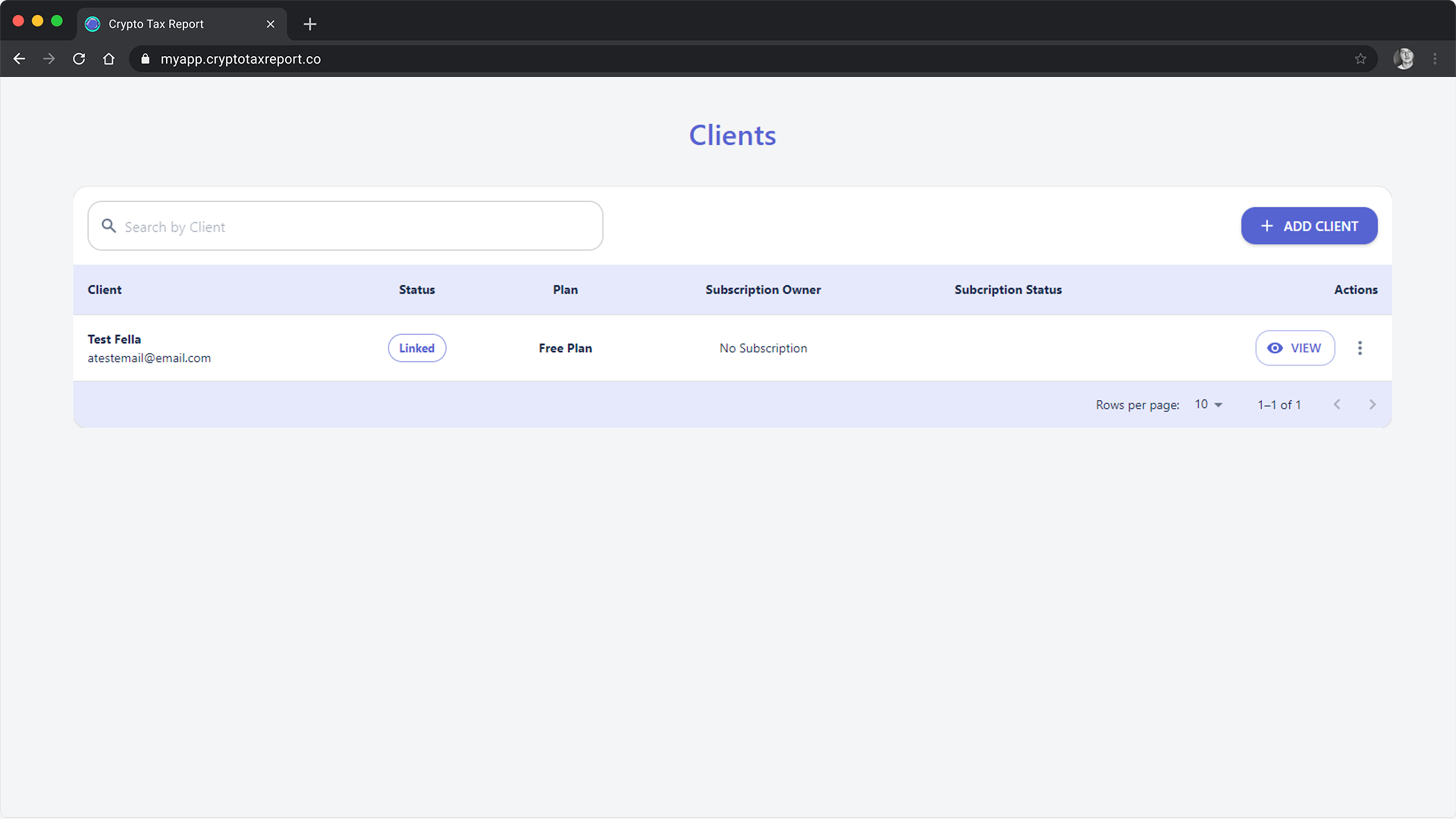Open a new browser tab

pos(310,24)
